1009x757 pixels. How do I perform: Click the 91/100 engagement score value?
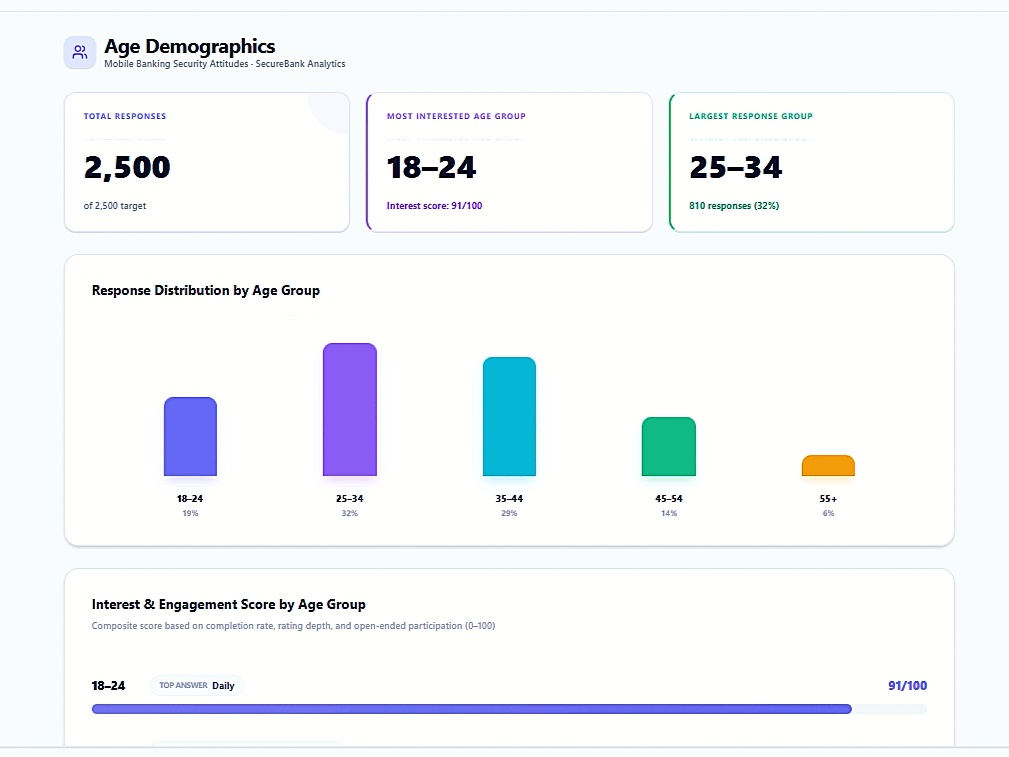[x=907, y=686]
